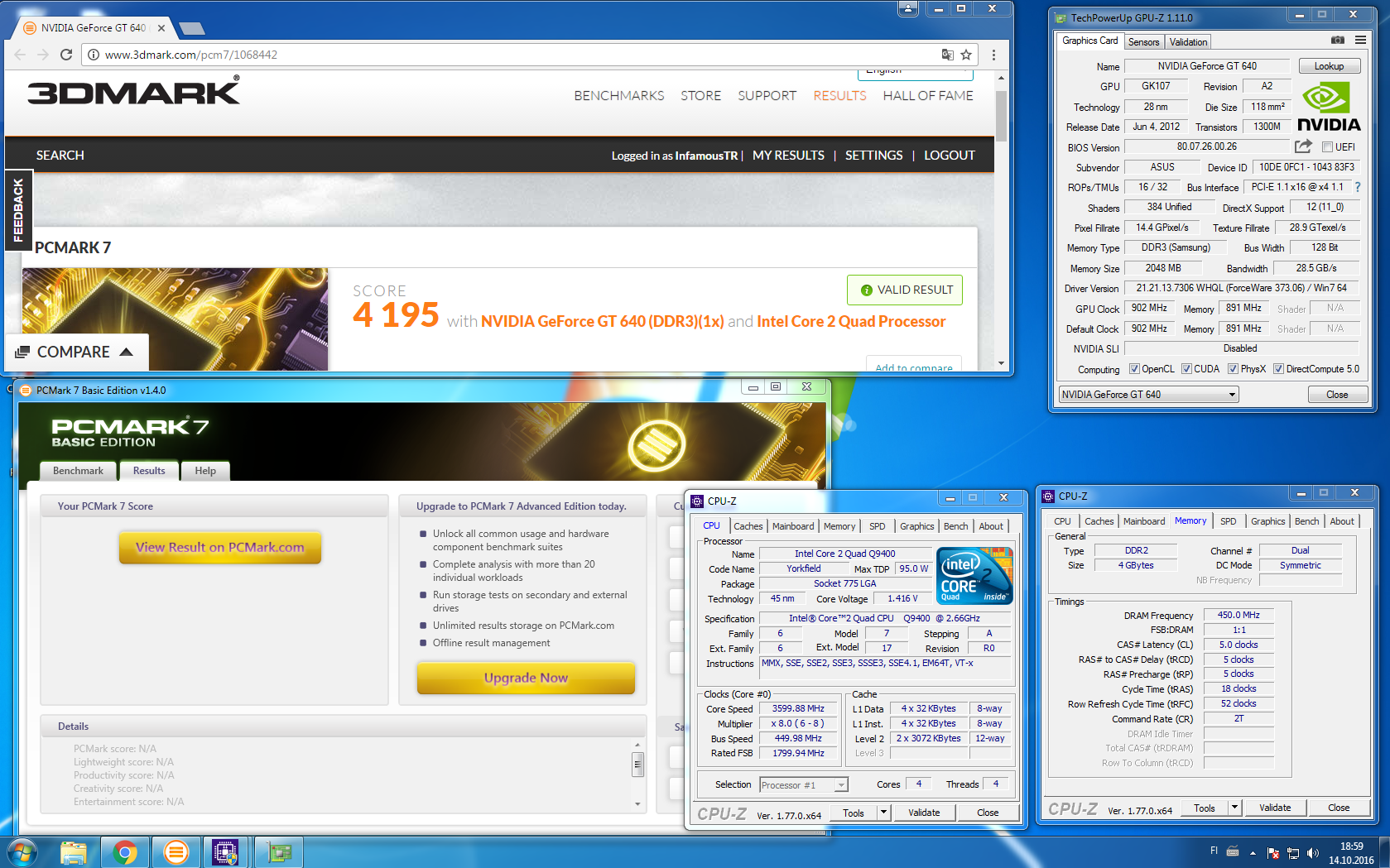This screenshot has height=868, width=1390.
Task: Click the SEARCH link on 3DMark page
Action: pyautogui.click(x=60, y=156)
